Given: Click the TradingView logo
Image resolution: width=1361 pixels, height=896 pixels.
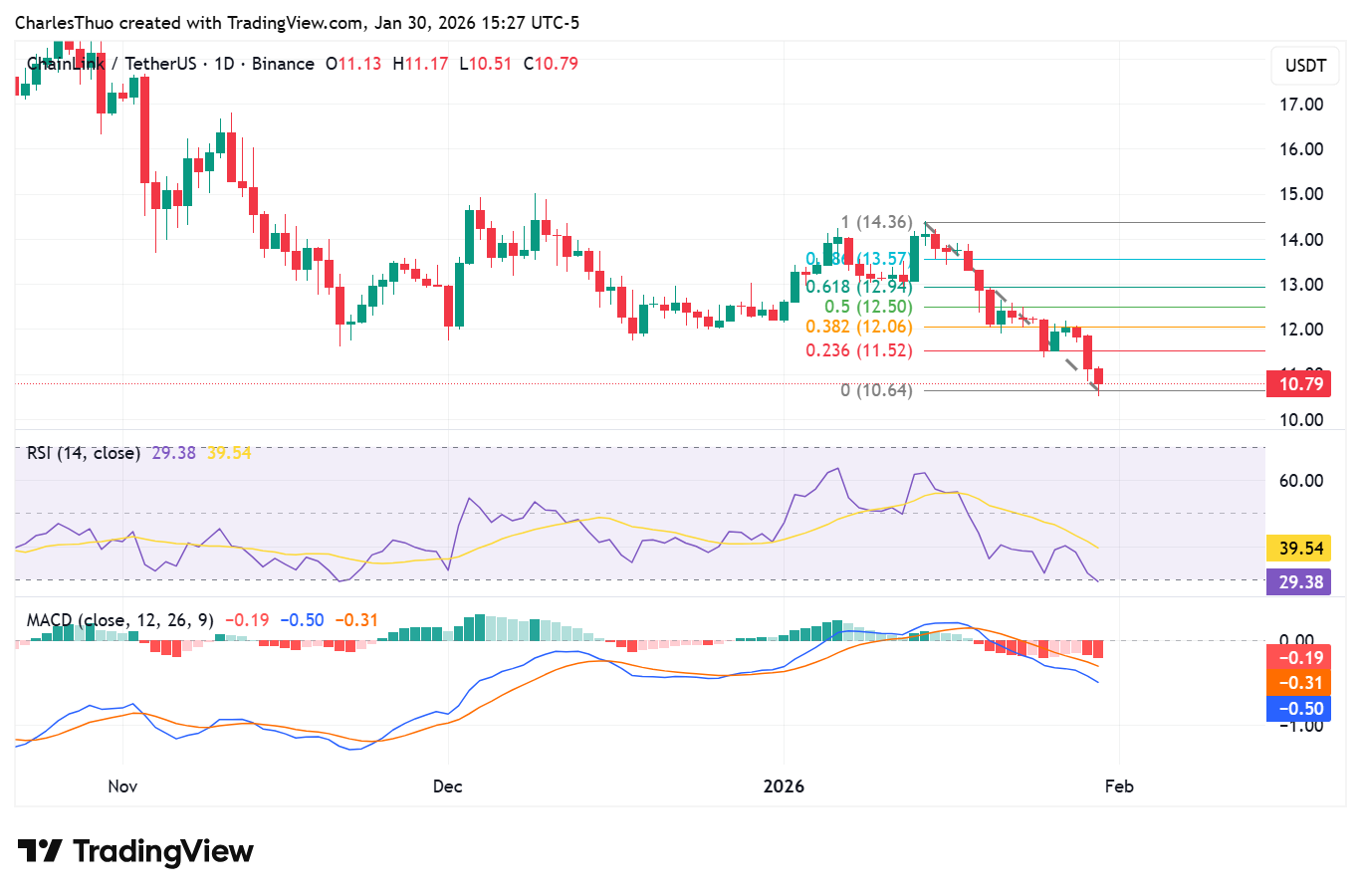Looking at the screenshot, I should [x=134, y=851].
